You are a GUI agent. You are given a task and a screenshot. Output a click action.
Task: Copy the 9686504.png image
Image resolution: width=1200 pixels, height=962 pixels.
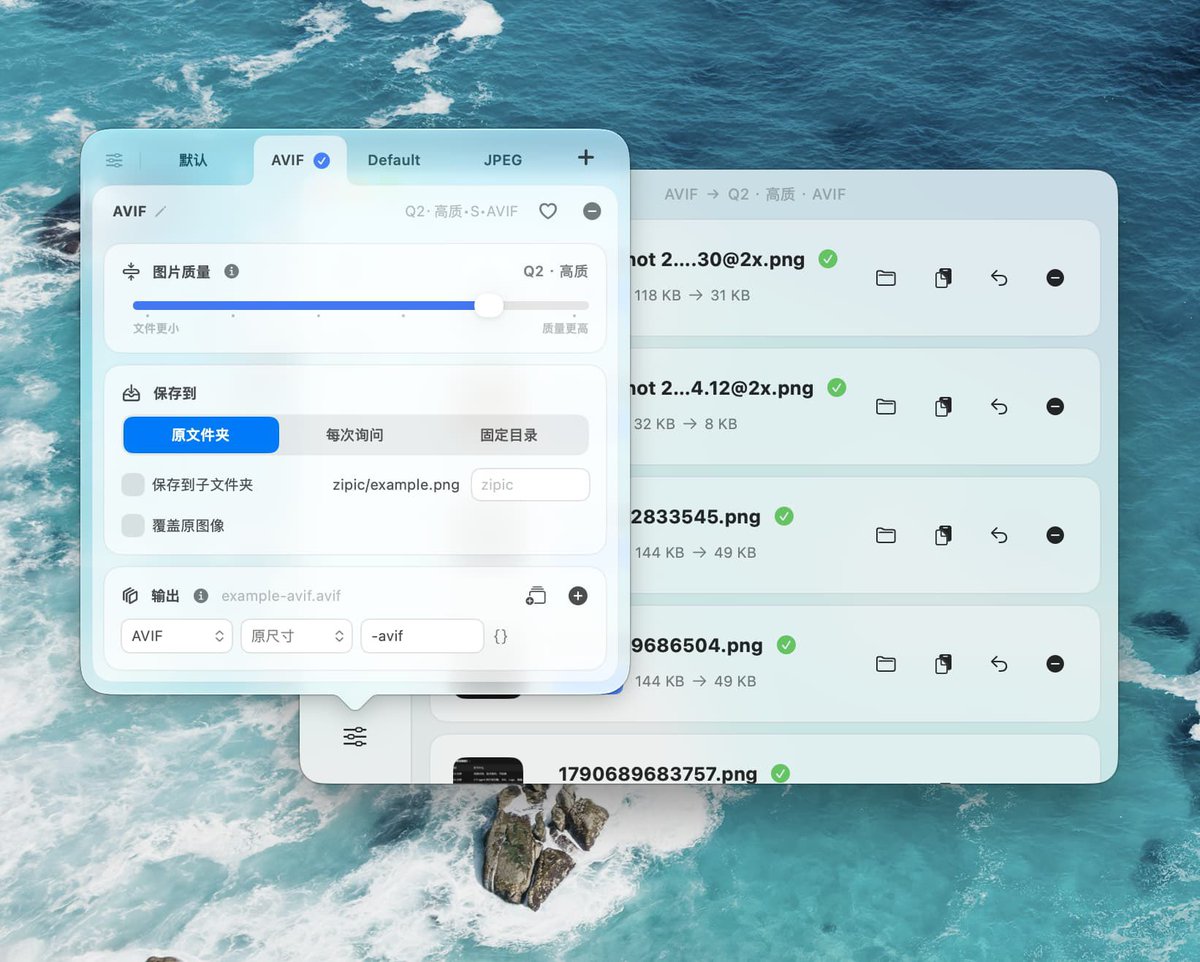click(x=943, y=664)
